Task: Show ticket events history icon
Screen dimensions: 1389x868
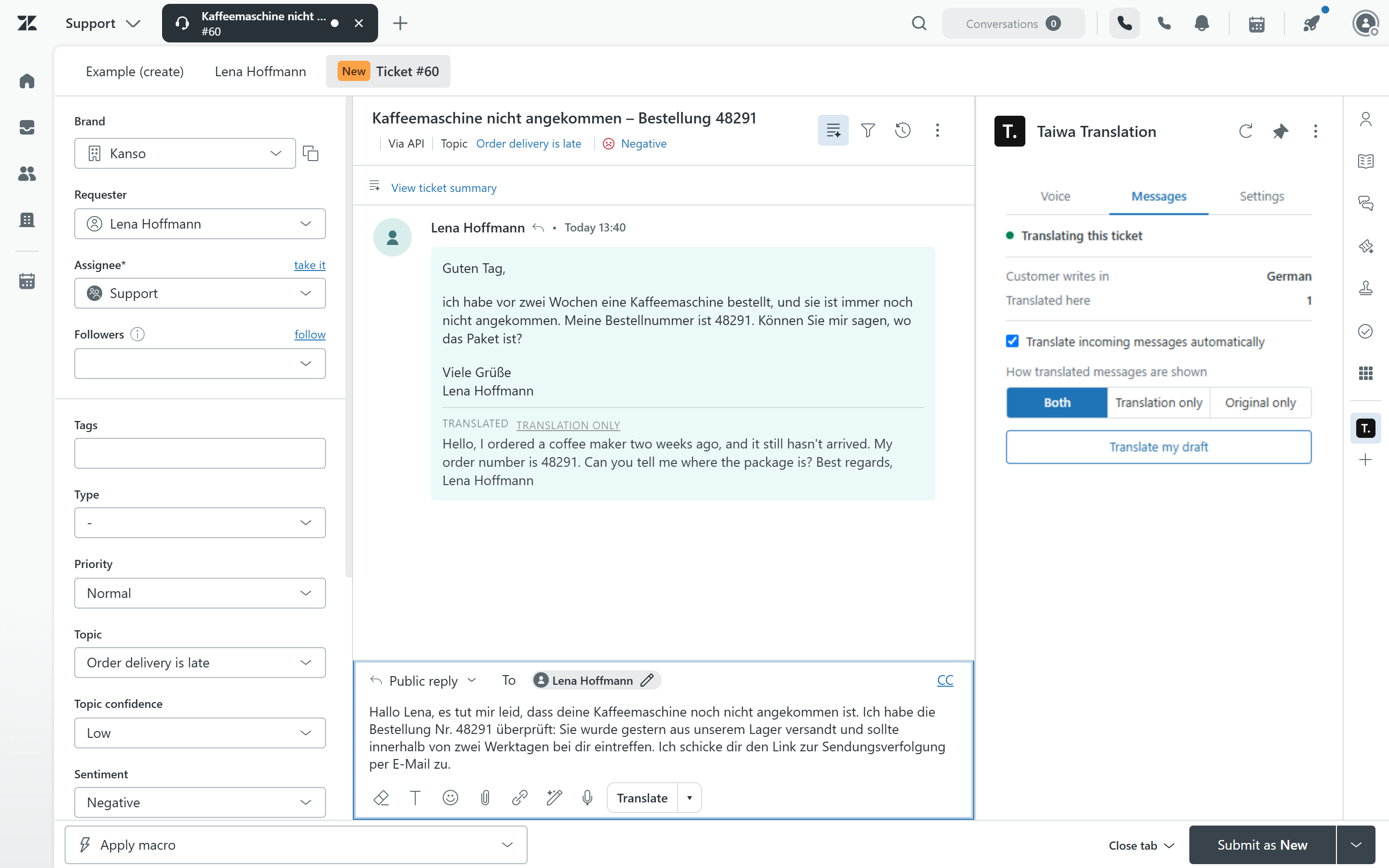Action: tap(902, 130)
